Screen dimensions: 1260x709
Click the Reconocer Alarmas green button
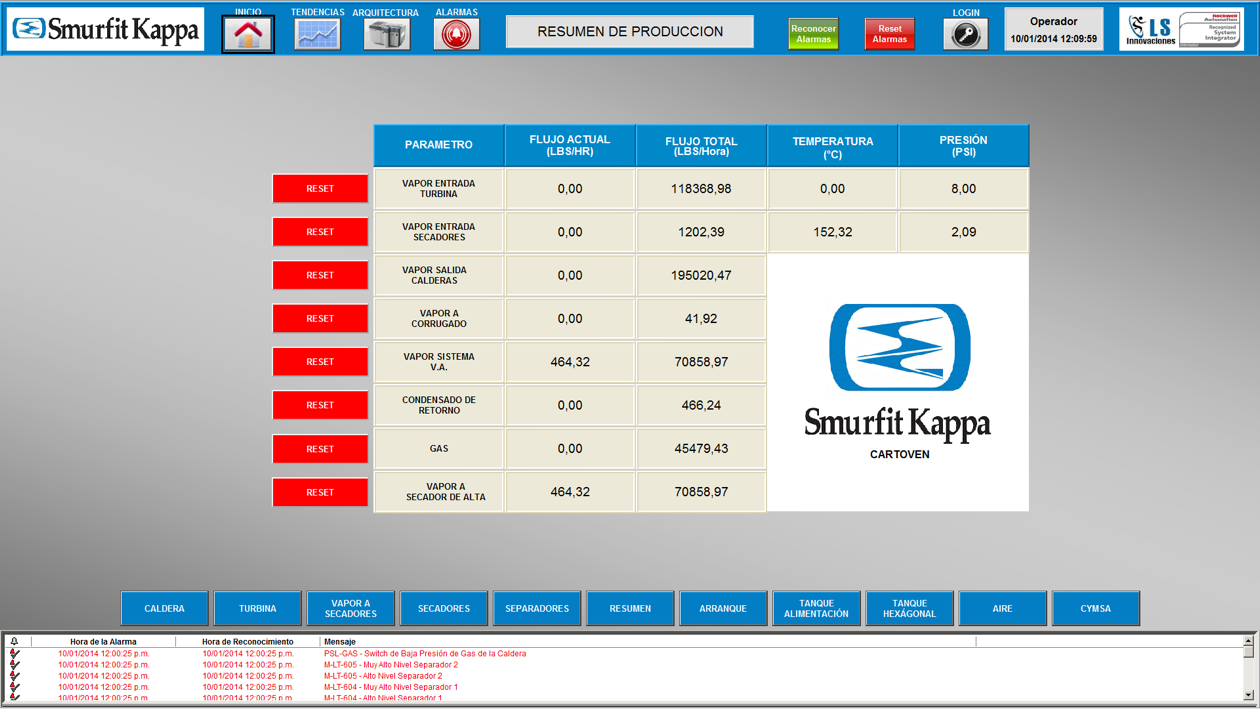[813, 34]
